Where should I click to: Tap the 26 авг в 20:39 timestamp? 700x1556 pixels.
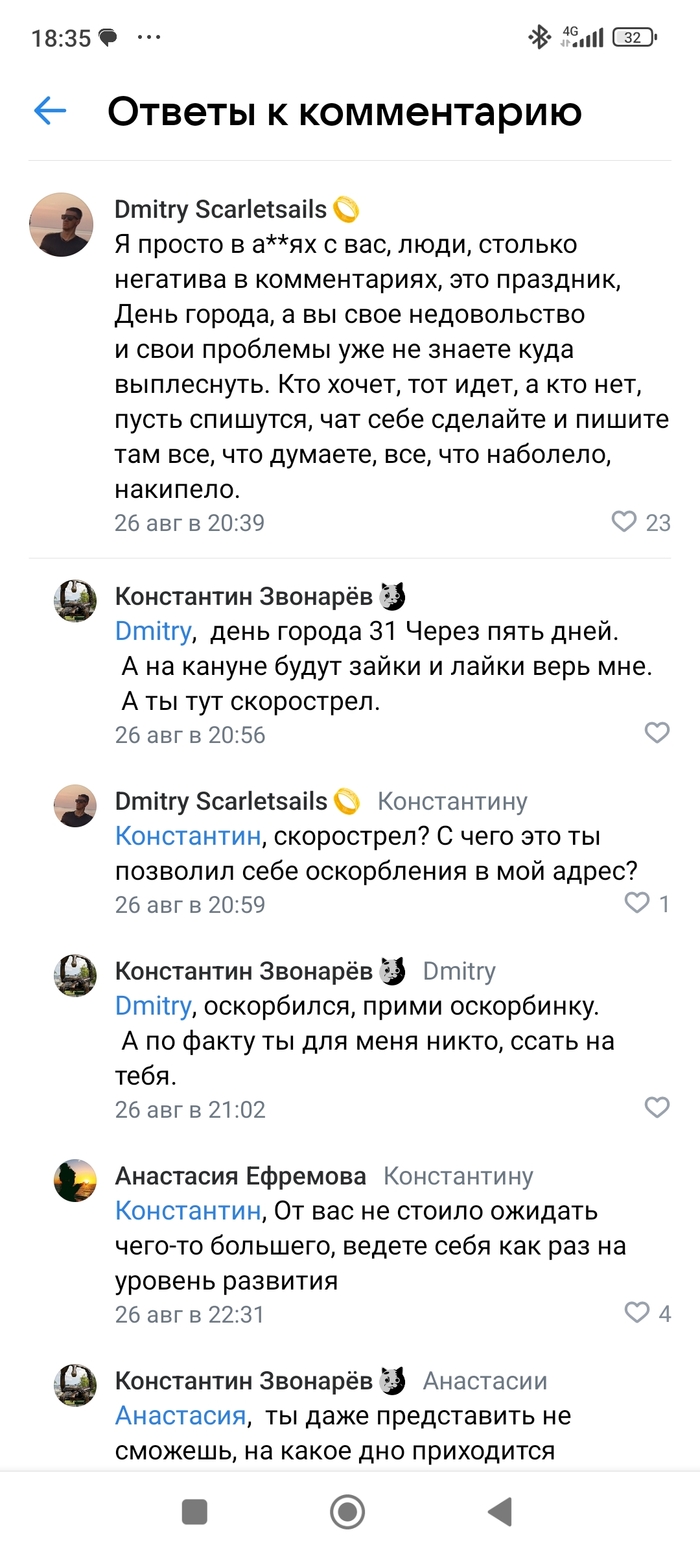click(x=189, y=522)
